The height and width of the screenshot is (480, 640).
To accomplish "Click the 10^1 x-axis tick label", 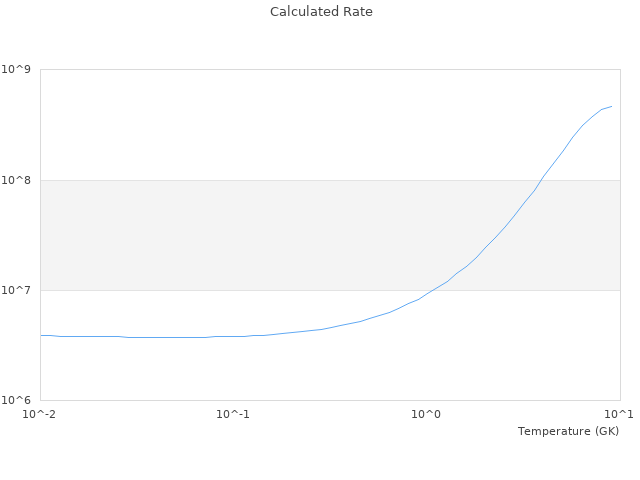I will pyautogui.click(x=619, y=414).
